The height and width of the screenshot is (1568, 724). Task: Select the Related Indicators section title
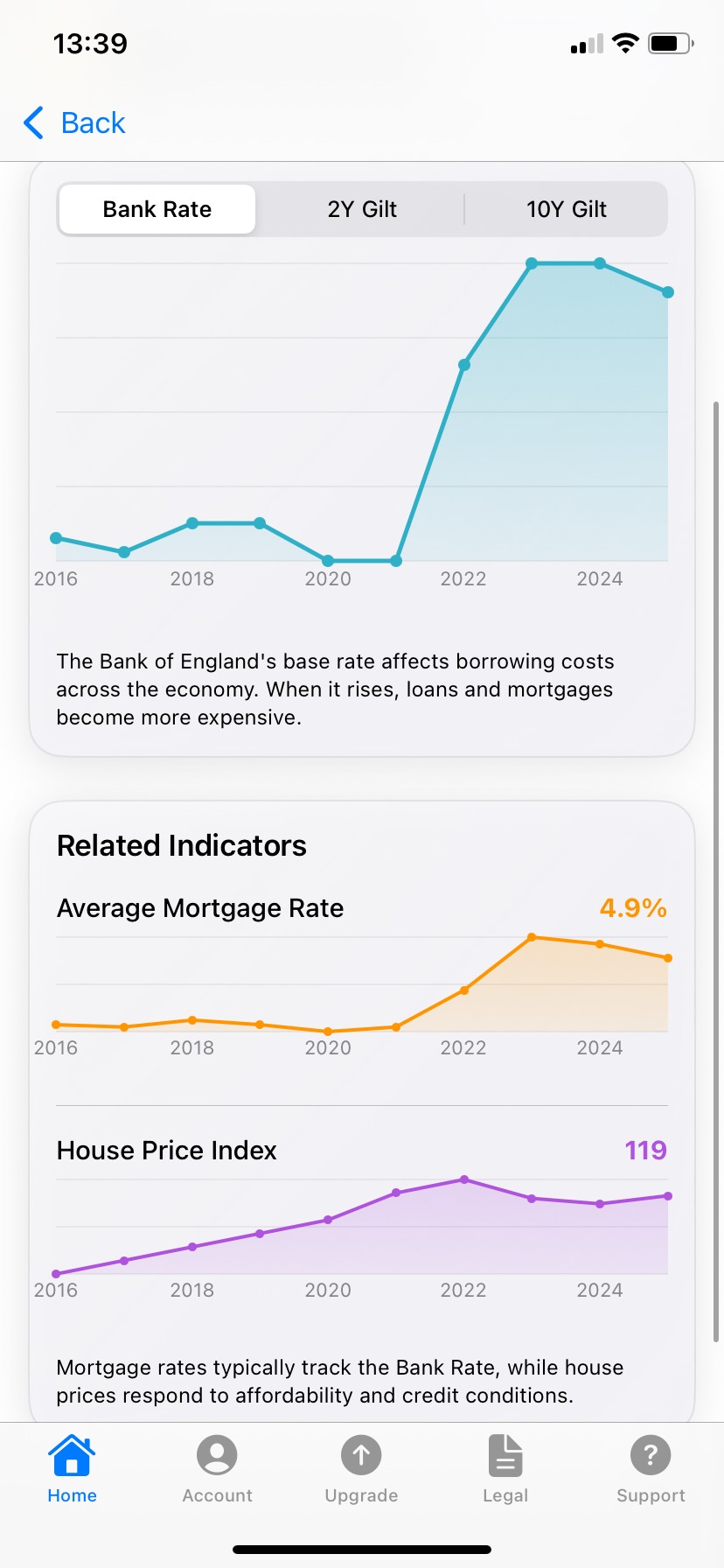[181, 845]
